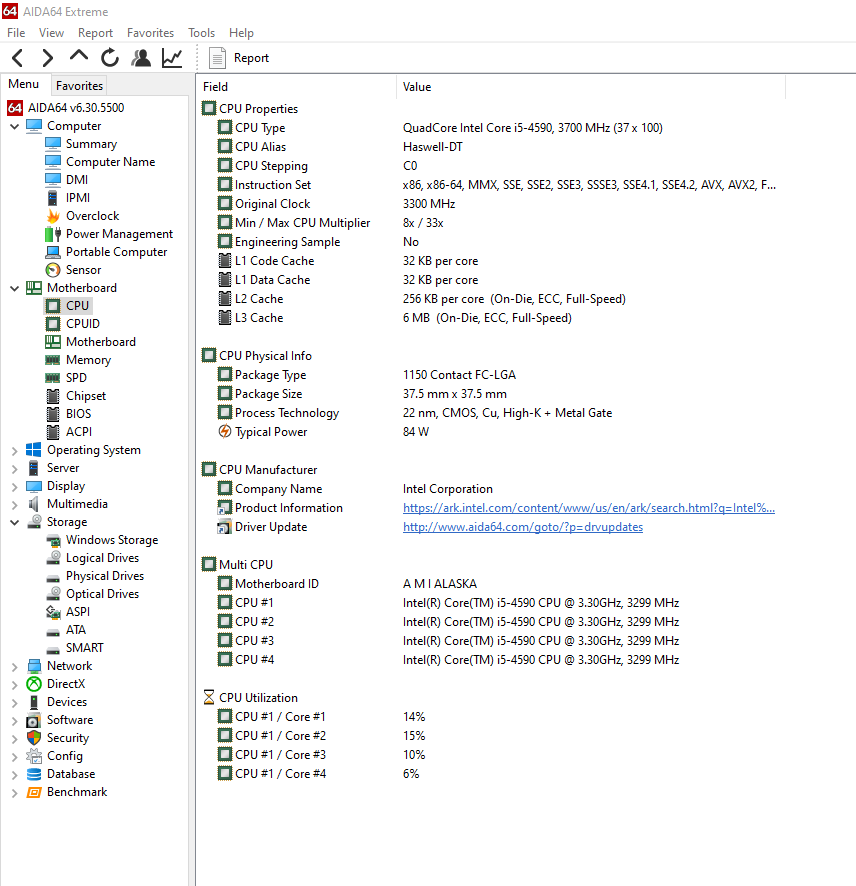Collapse the Motherboard tree node
The width and height of the screenshot is (856, 886).
tap(14, 288)
